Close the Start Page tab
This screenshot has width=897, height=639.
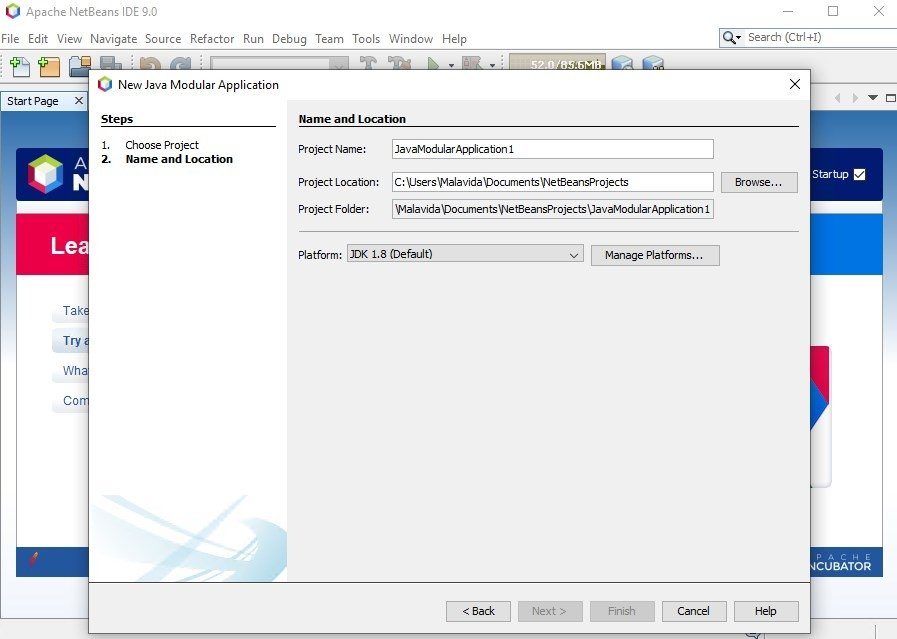pyautogui.click(x=79, y=101)
